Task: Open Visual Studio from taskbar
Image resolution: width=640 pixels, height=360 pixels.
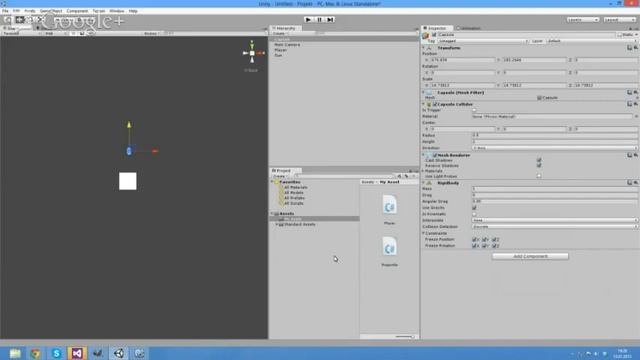Action: [77, 353]
